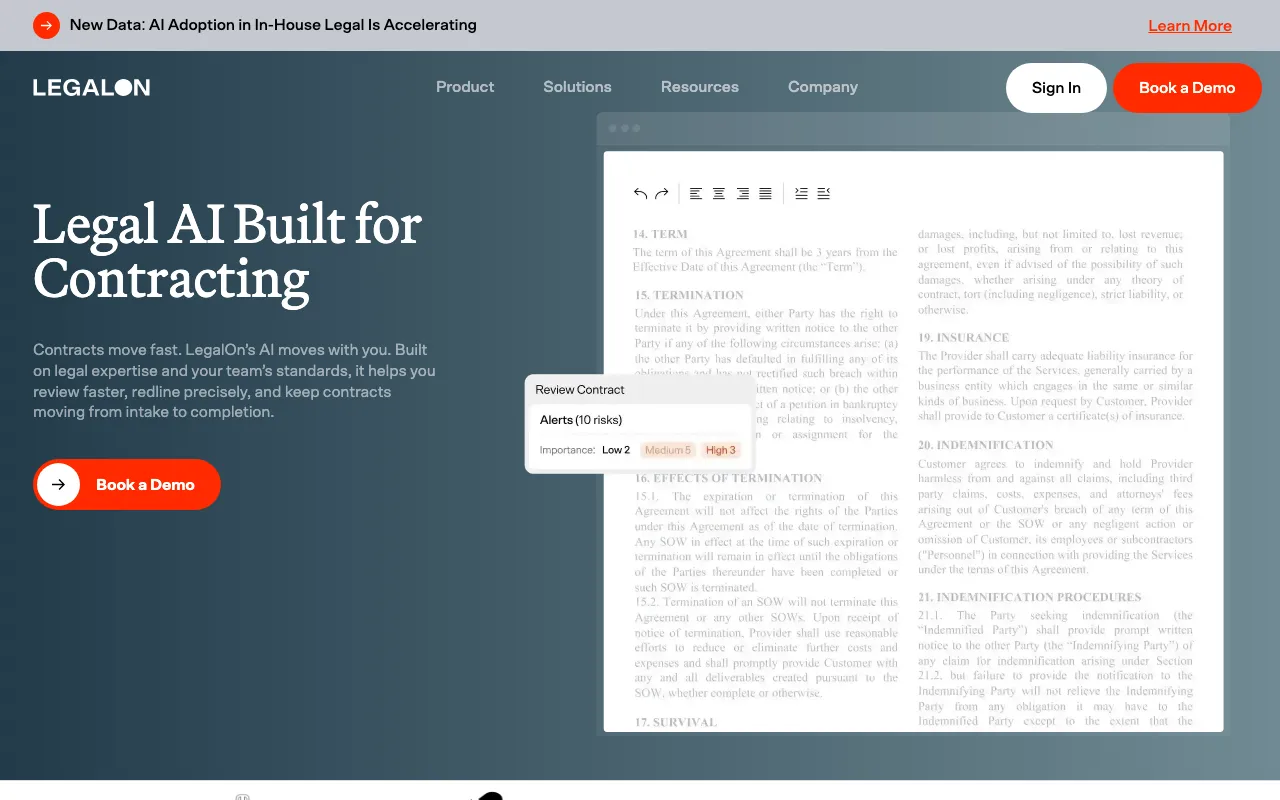Click the 15. TERMINATION heading

690,295
